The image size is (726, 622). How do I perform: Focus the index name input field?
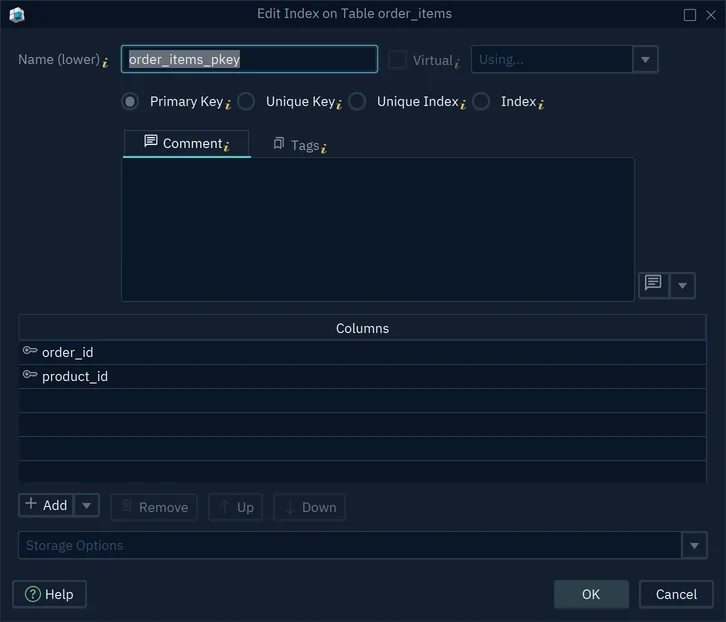(249, 59)
